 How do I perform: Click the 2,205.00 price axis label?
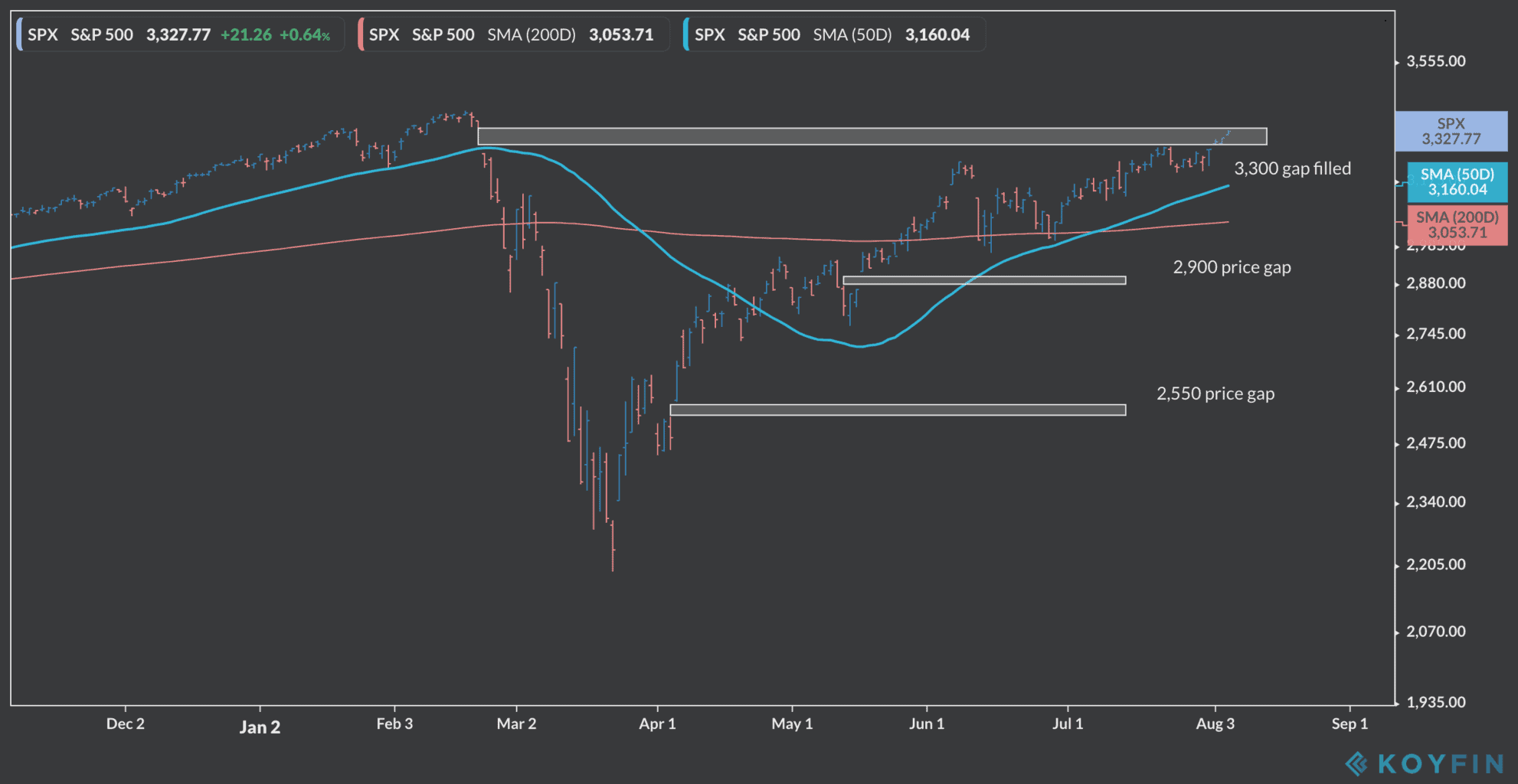[1436, 564]
